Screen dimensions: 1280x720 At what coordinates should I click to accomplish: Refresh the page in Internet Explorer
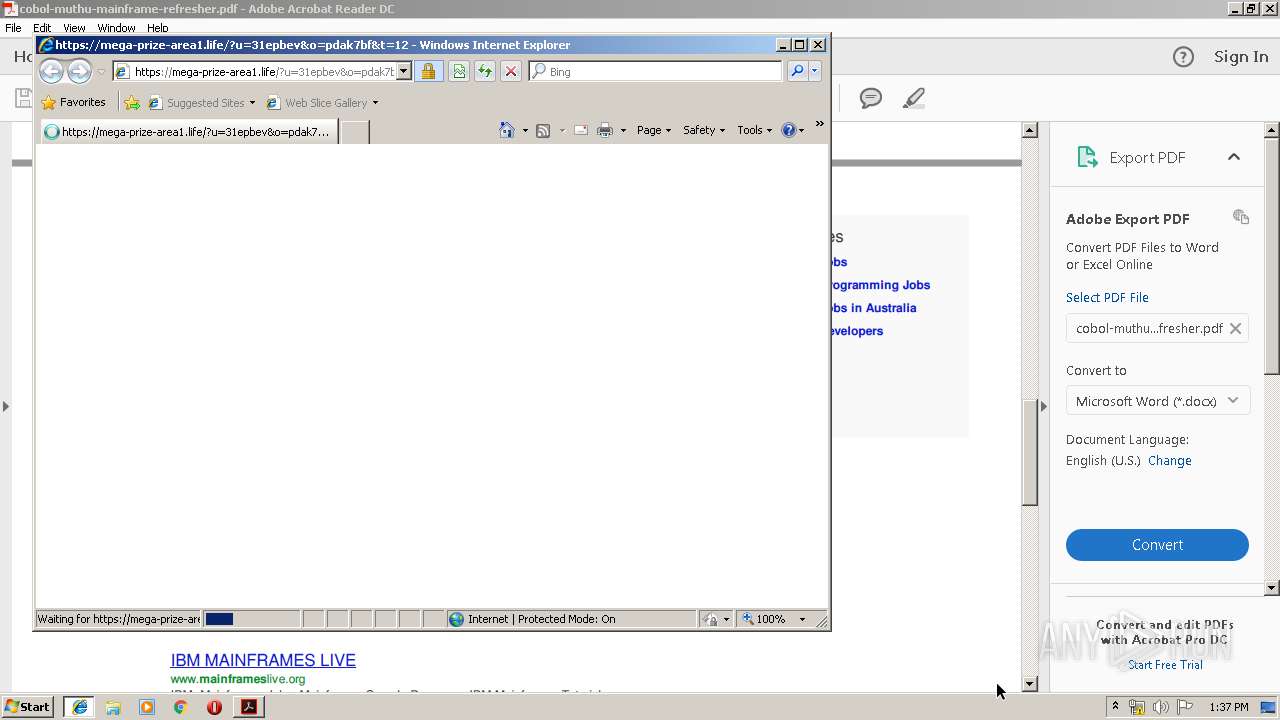(x=485, y=72)
